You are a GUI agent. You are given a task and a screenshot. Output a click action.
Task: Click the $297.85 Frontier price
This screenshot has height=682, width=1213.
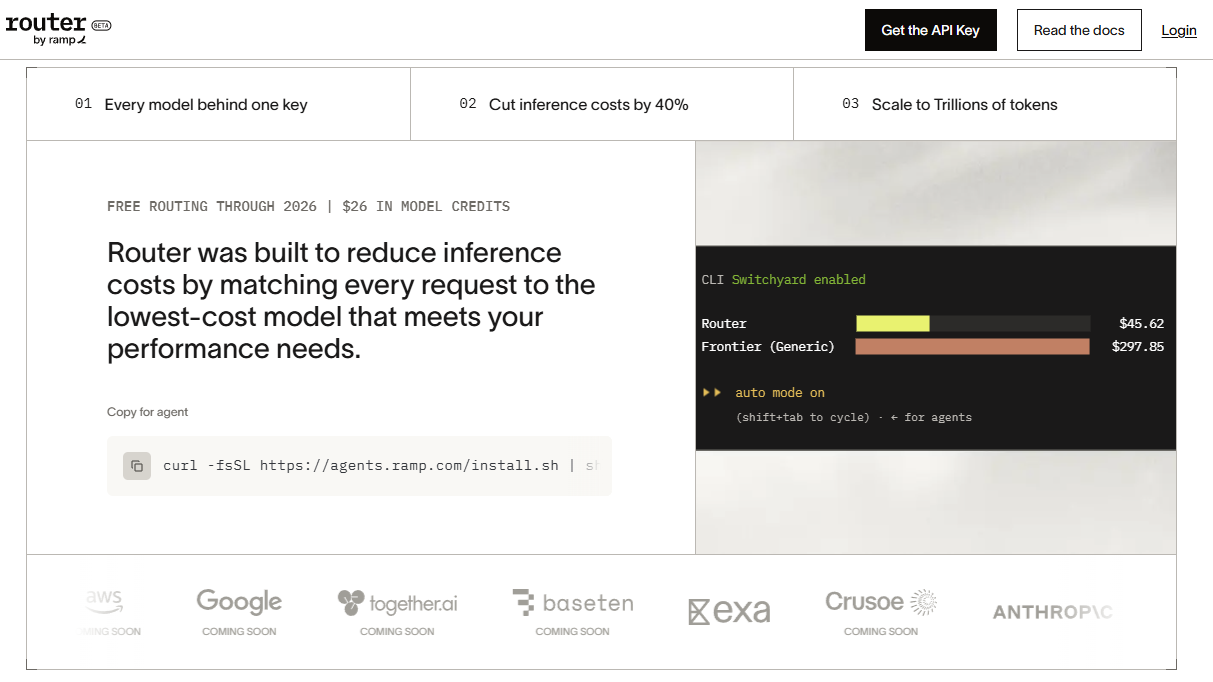tap(1138, 346)
